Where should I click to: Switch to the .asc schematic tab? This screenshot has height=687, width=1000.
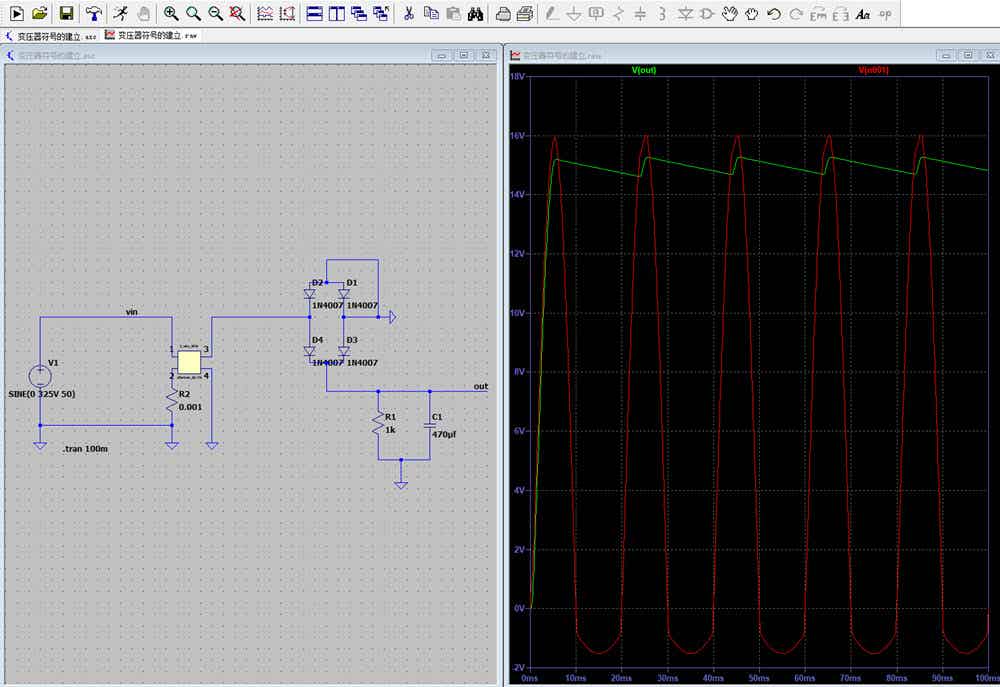(51, 36)
